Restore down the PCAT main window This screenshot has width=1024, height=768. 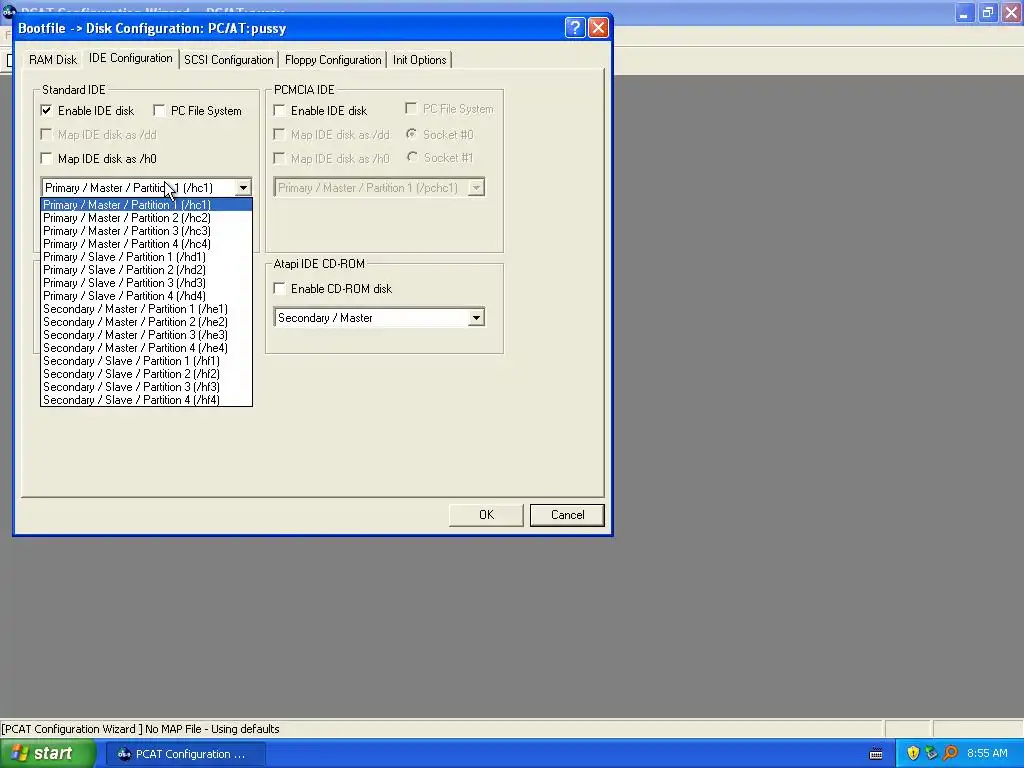[x=987, y=12]
